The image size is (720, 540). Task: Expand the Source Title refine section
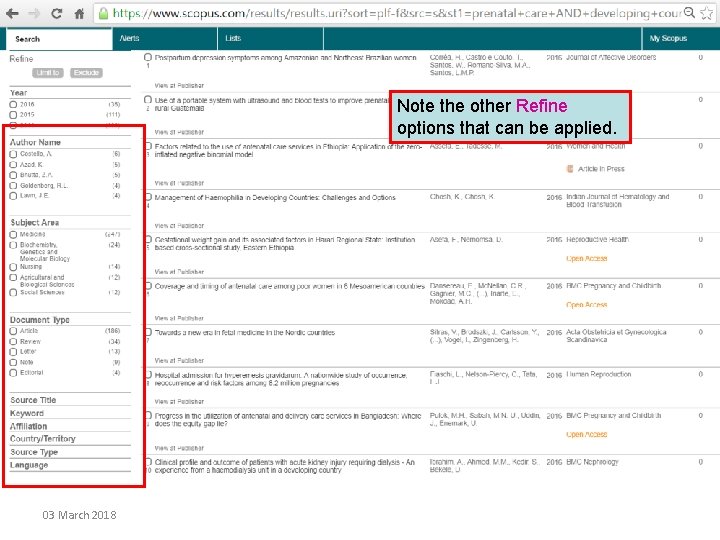33,400
